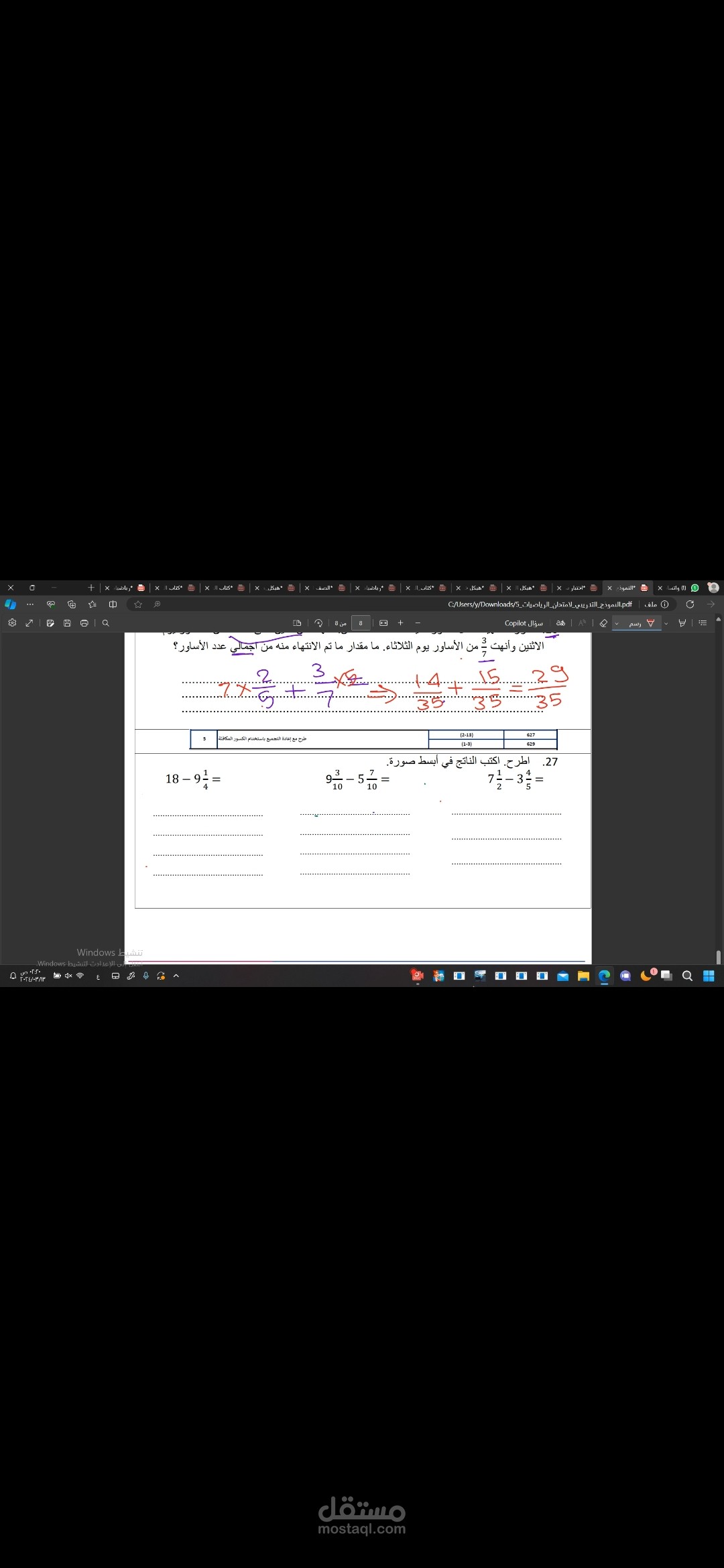Screen dimensions: 724x1568
Task: Open Task View on taskbar
Action: (666, 976)
